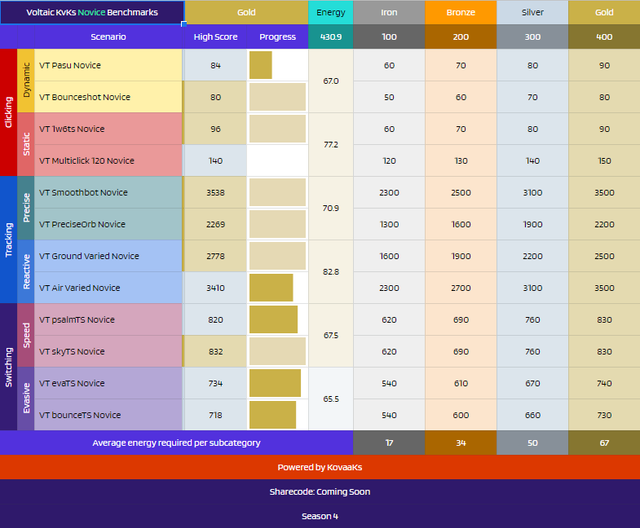
Task: Select the Voltaic KvKs Novice Benchmarks title cell
Action: (92, 12)
